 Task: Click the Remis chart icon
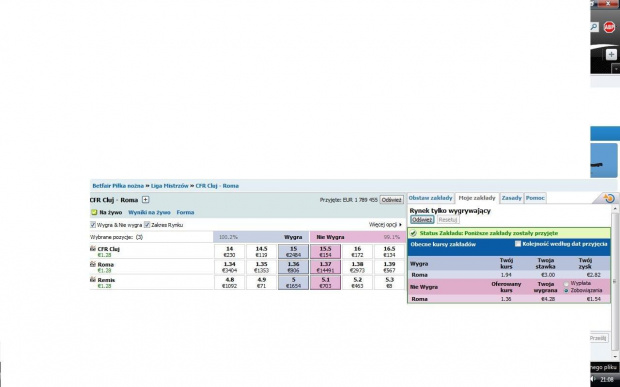pyautogui.click(x=93, y=279)
